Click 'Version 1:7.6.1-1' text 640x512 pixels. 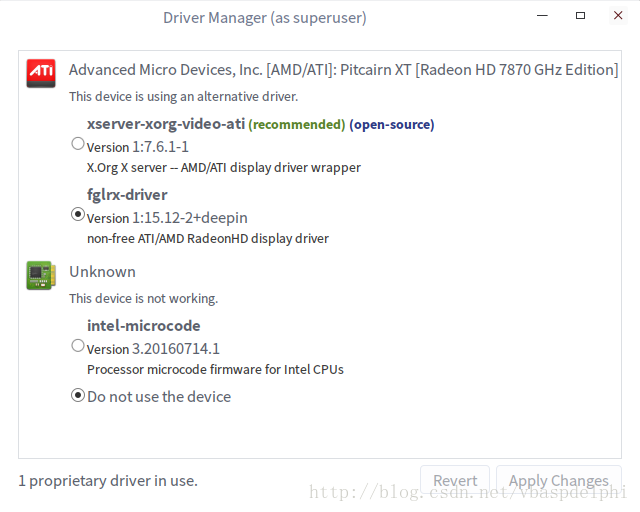pos(138,147)
